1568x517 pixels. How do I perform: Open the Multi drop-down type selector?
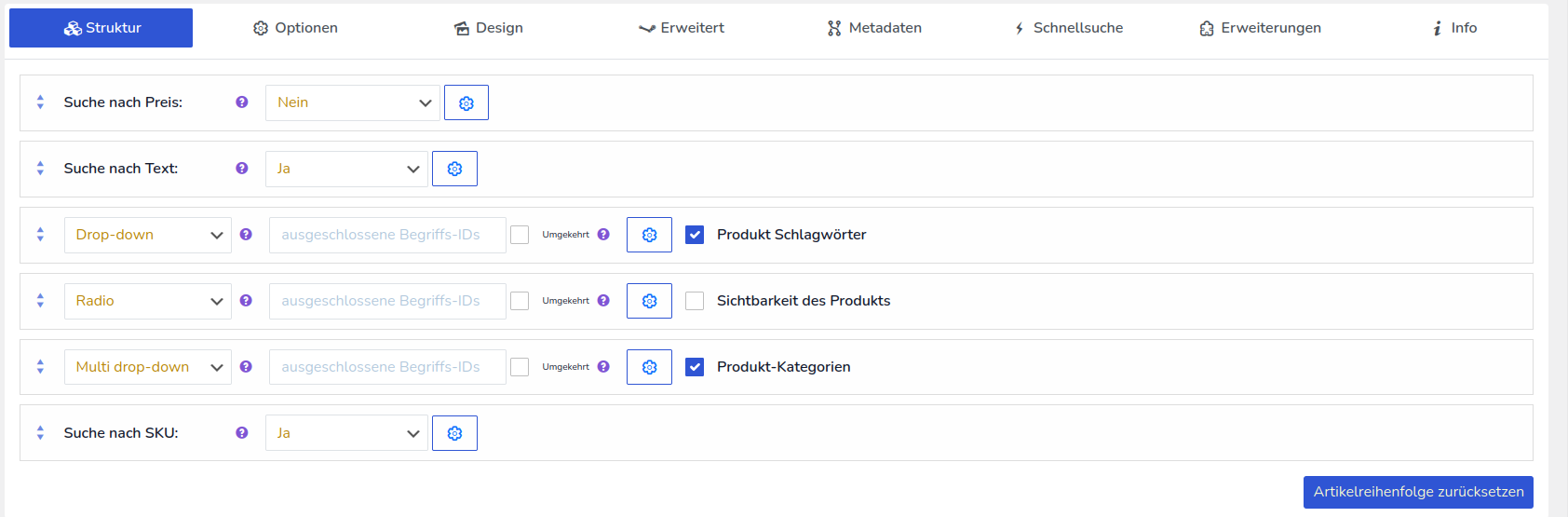pos(147,367)
